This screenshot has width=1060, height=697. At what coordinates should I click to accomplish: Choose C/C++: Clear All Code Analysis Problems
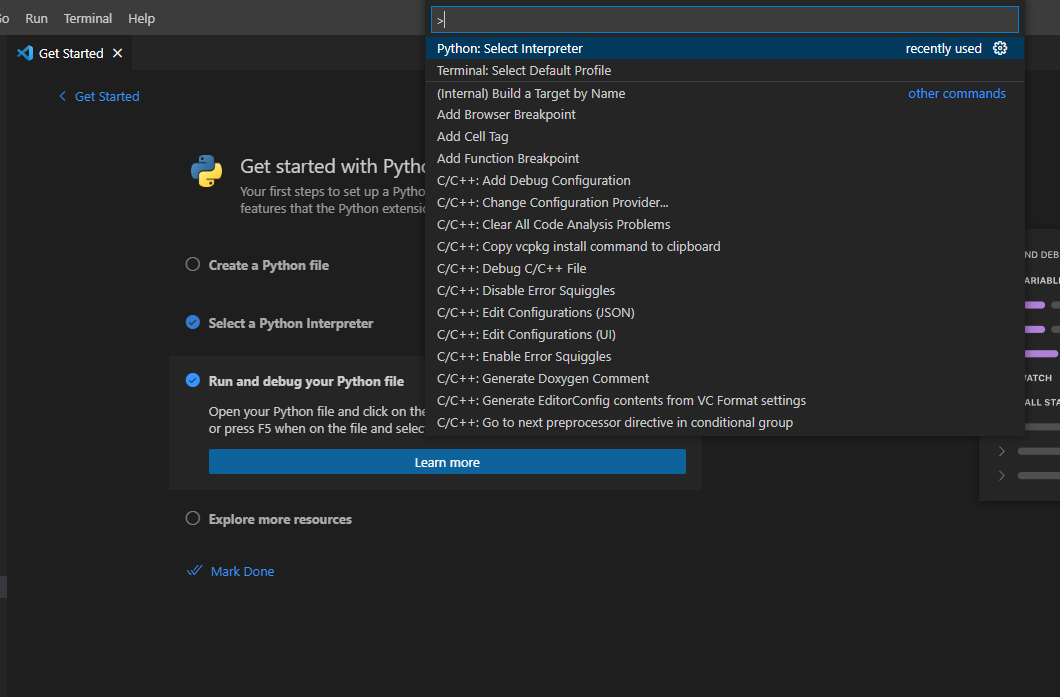pos(725,224)
